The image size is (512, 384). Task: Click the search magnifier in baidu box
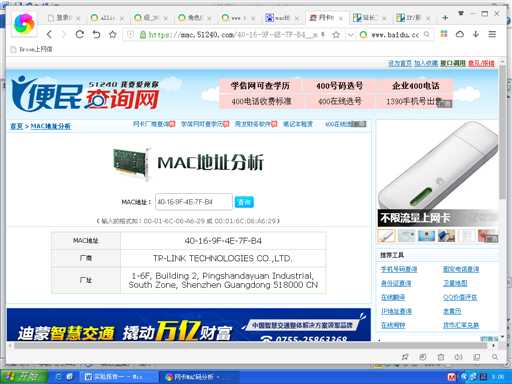[x=427, y=34]
